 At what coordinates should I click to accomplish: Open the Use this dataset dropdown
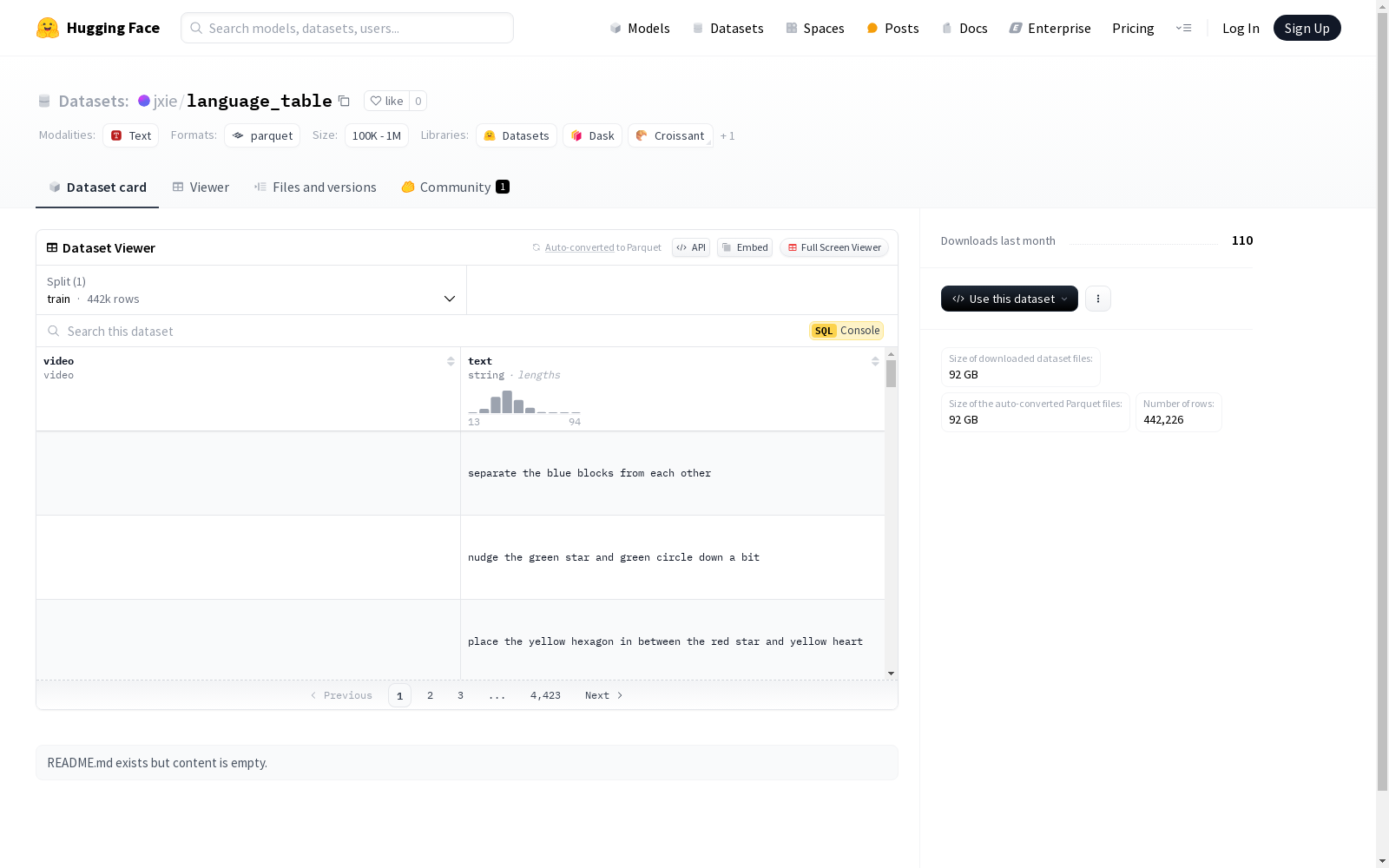click(1010, 299)
